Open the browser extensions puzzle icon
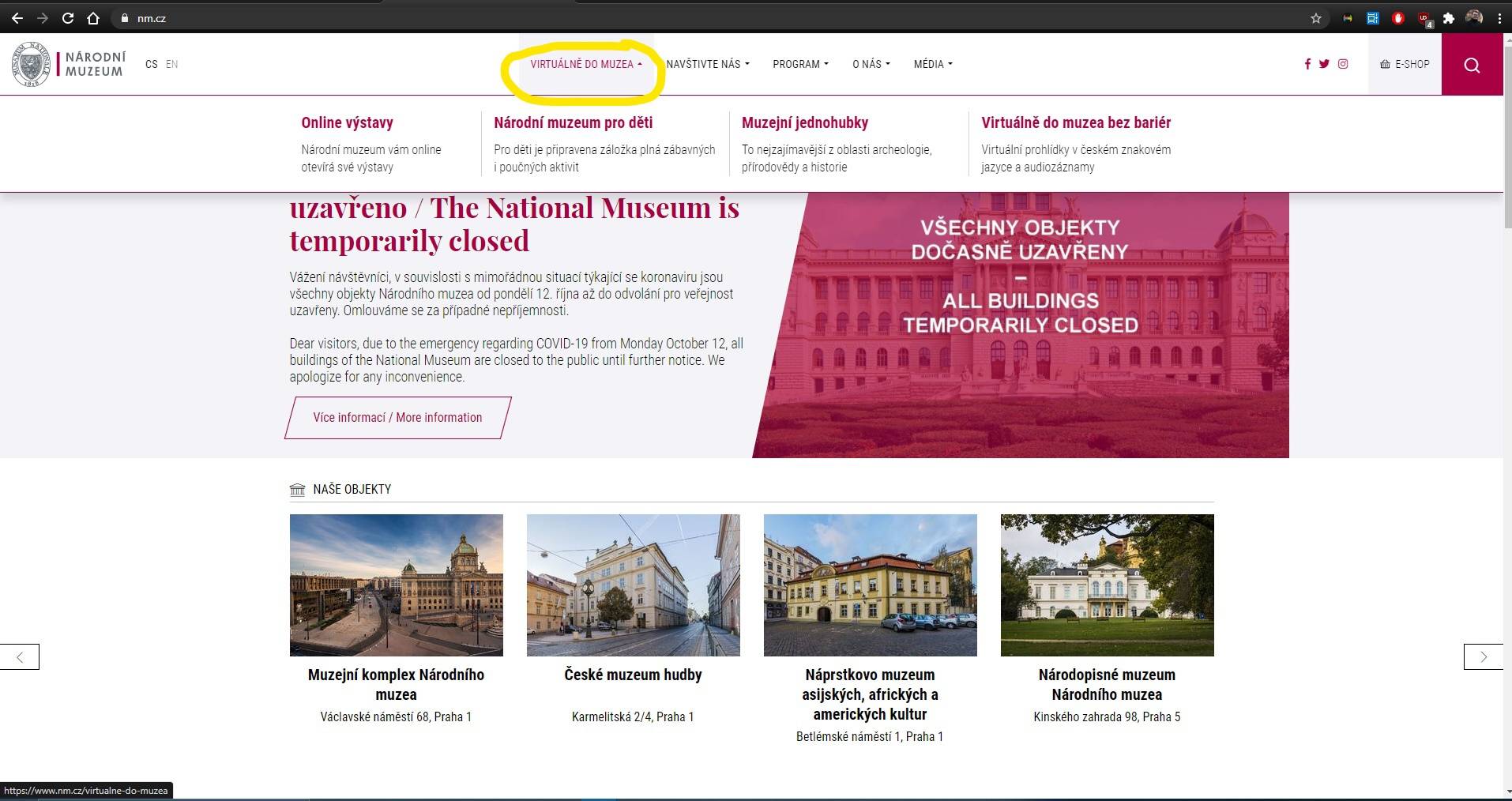This screenshot has width=1512, height=801. click(x=1449, y=18)
